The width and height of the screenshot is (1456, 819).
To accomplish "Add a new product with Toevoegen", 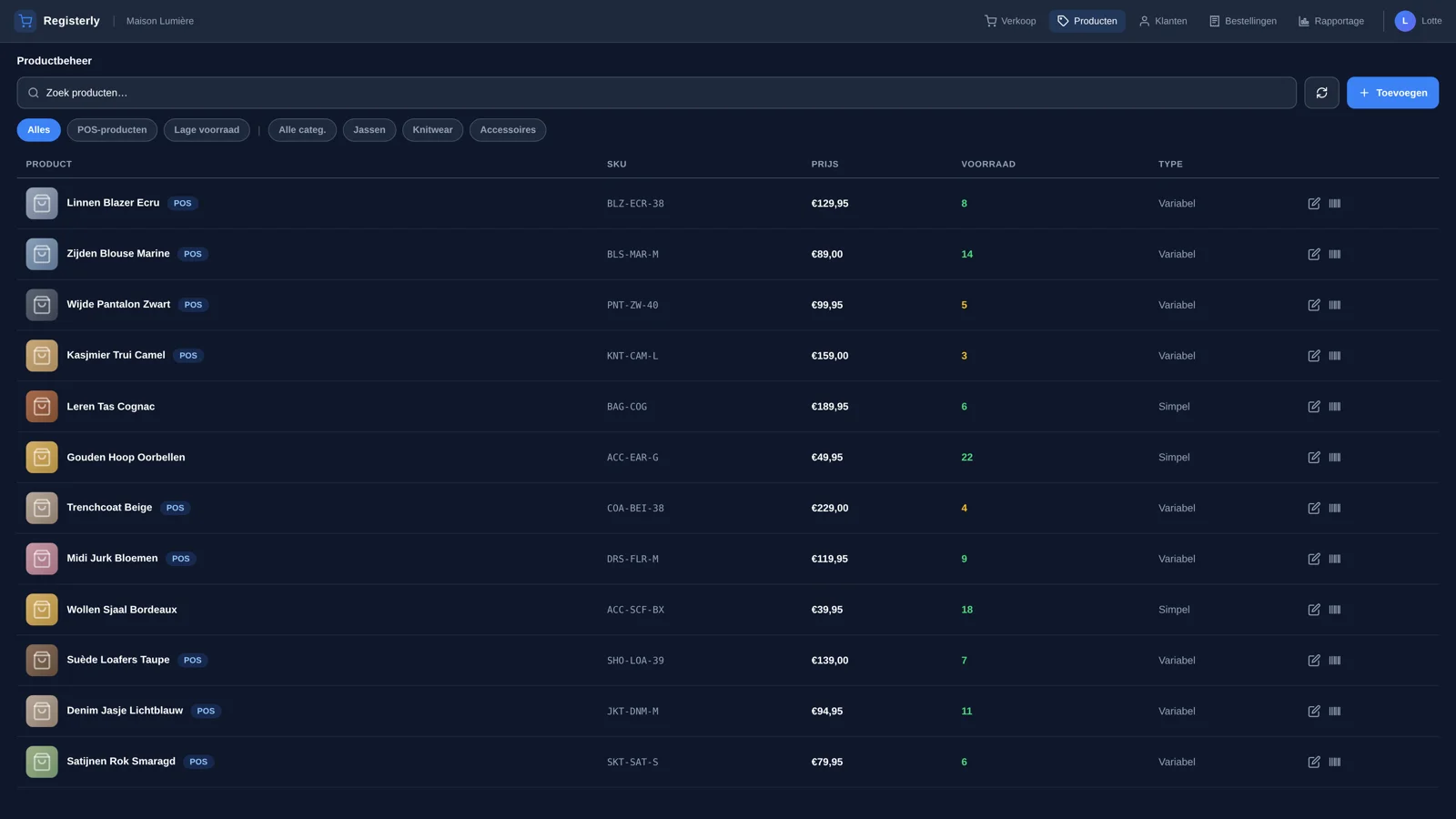I will click(x=1392, y=93).
